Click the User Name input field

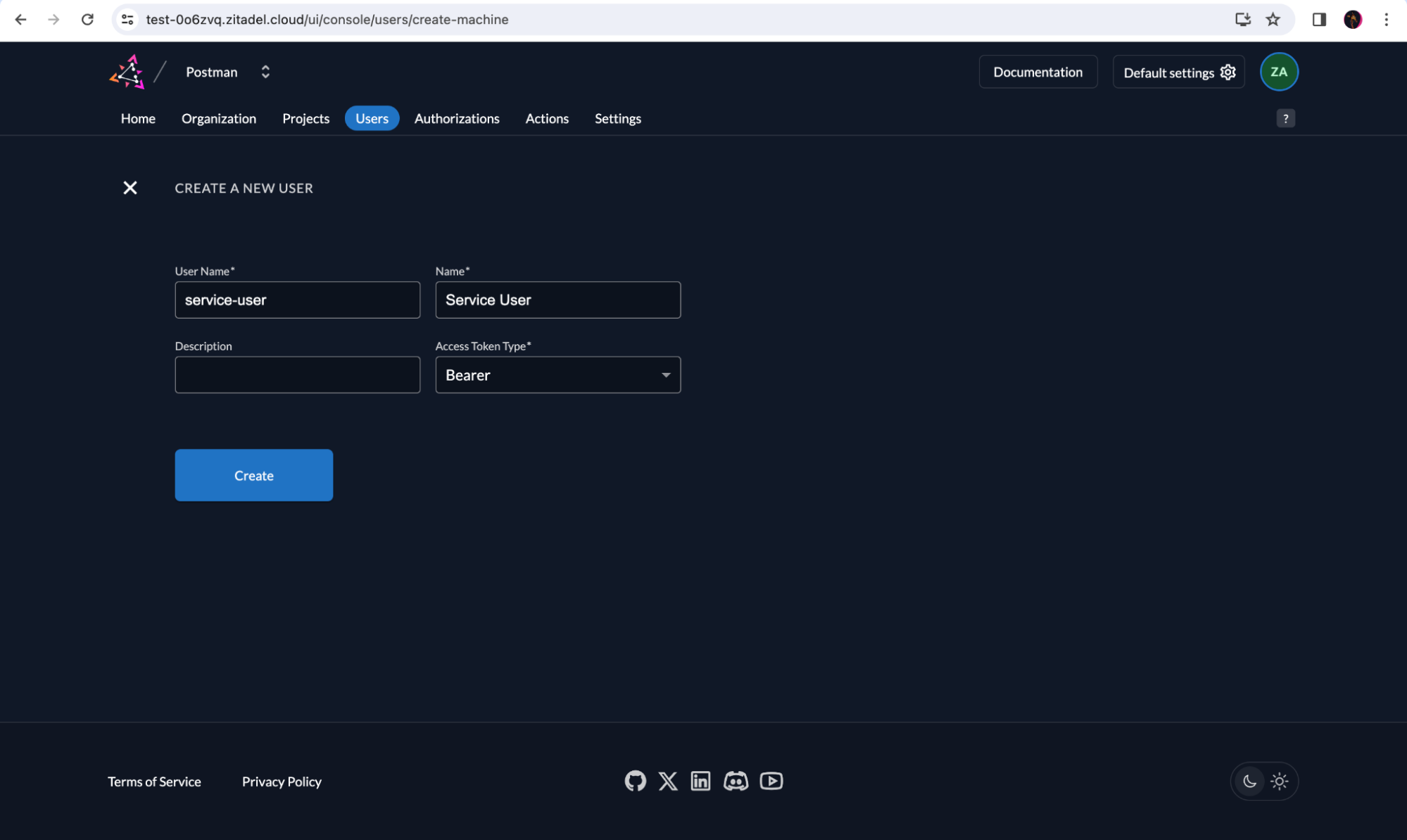pos(297,299)
